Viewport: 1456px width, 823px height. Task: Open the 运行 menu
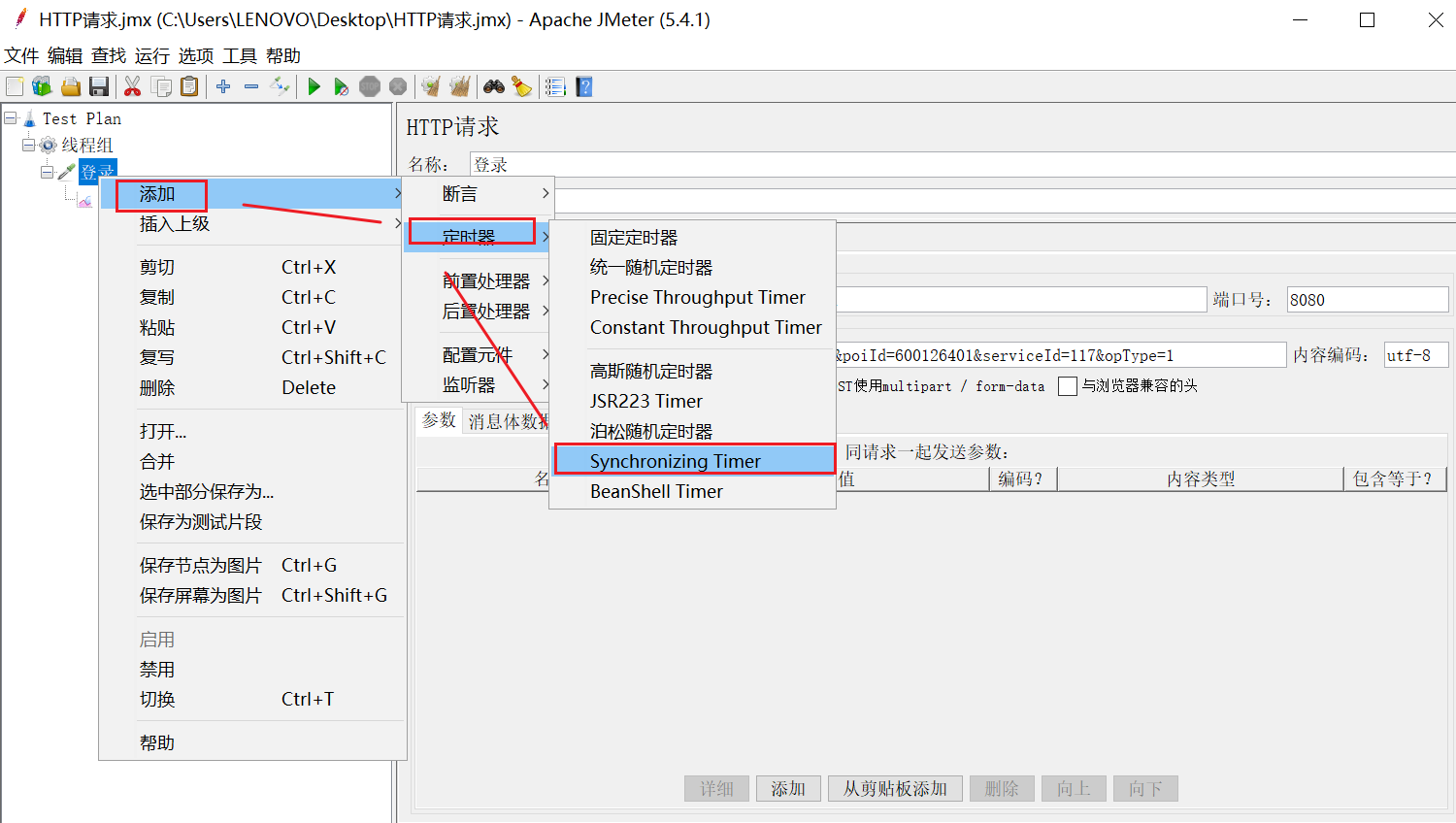coord(152,55)
